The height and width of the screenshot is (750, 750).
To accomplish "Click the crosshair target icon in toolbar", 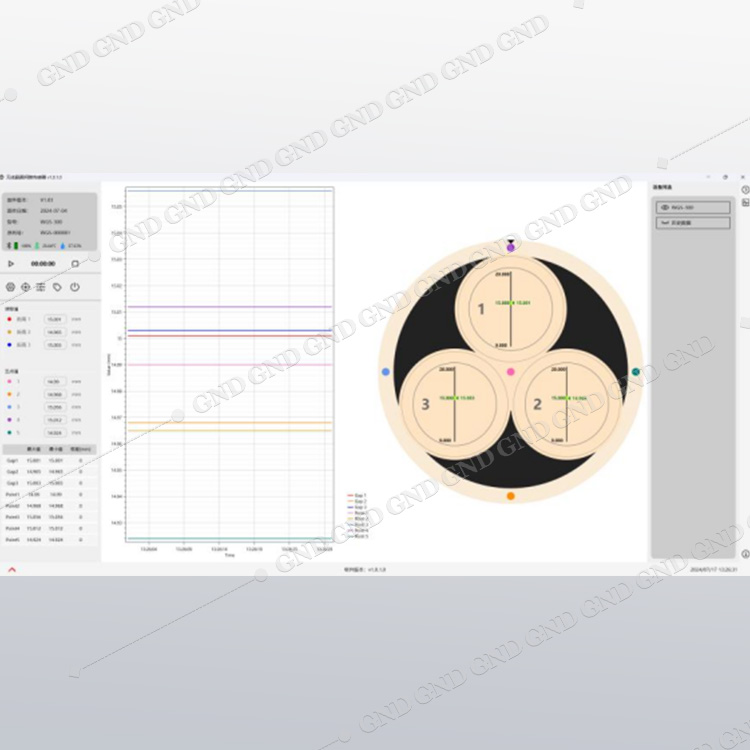I will (x=26, y=287).
